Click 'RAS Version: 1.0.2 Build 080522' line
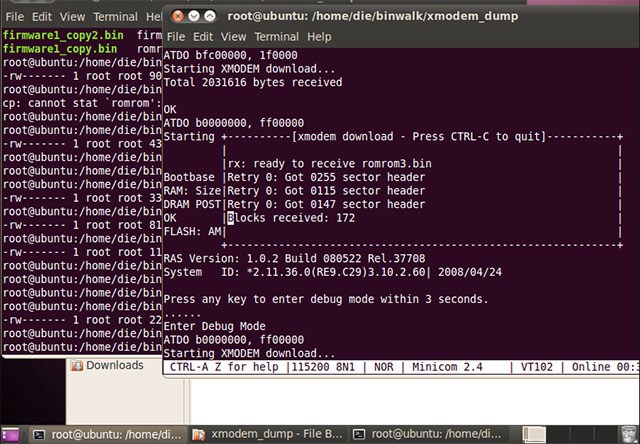 point(294,258)
